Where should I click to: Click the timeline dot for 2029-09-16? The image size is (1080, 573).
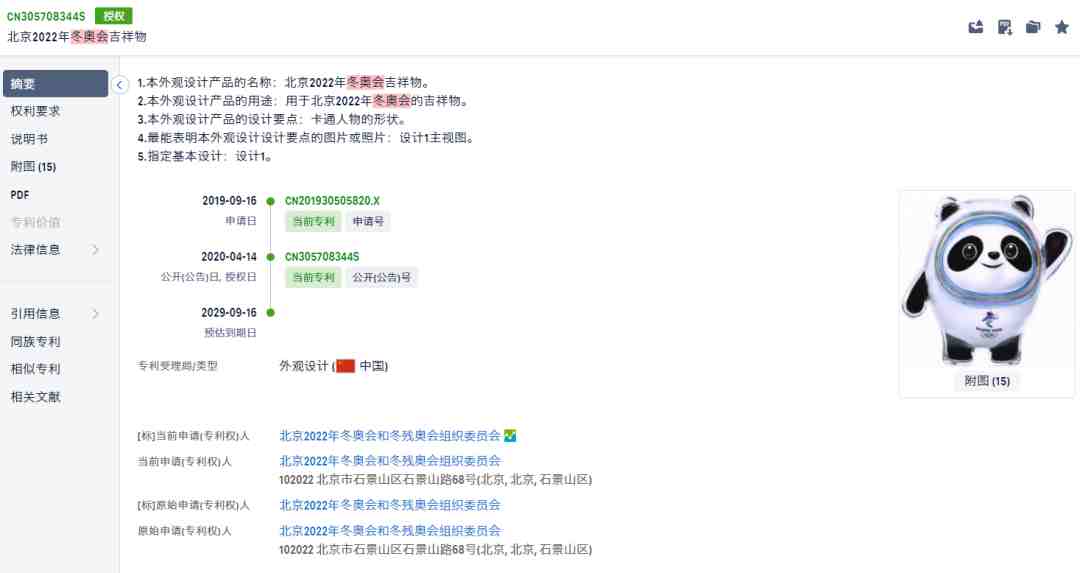coord(271,313)
